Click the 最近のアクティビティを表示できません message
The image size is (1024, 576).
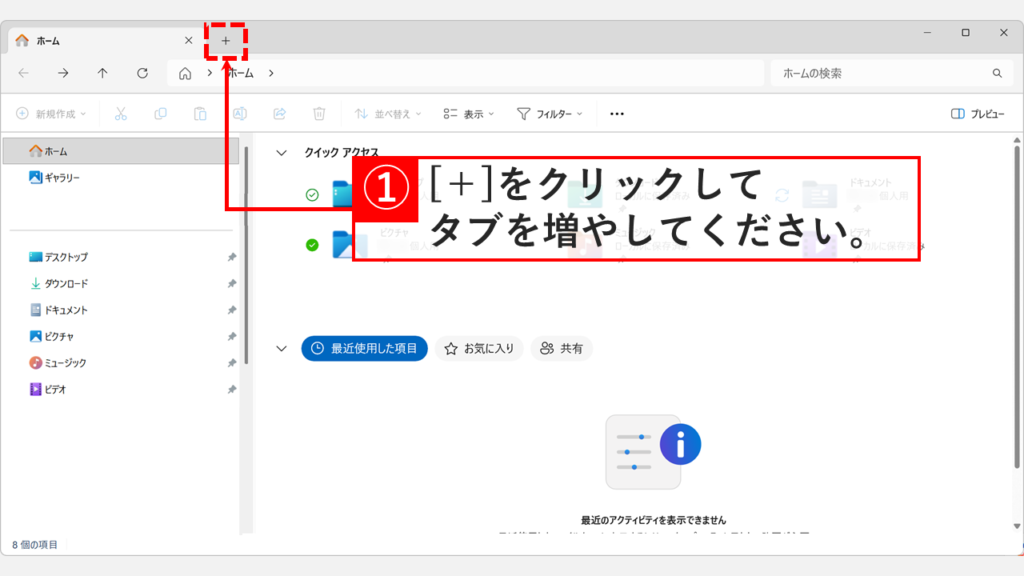(x=653, y=520)
